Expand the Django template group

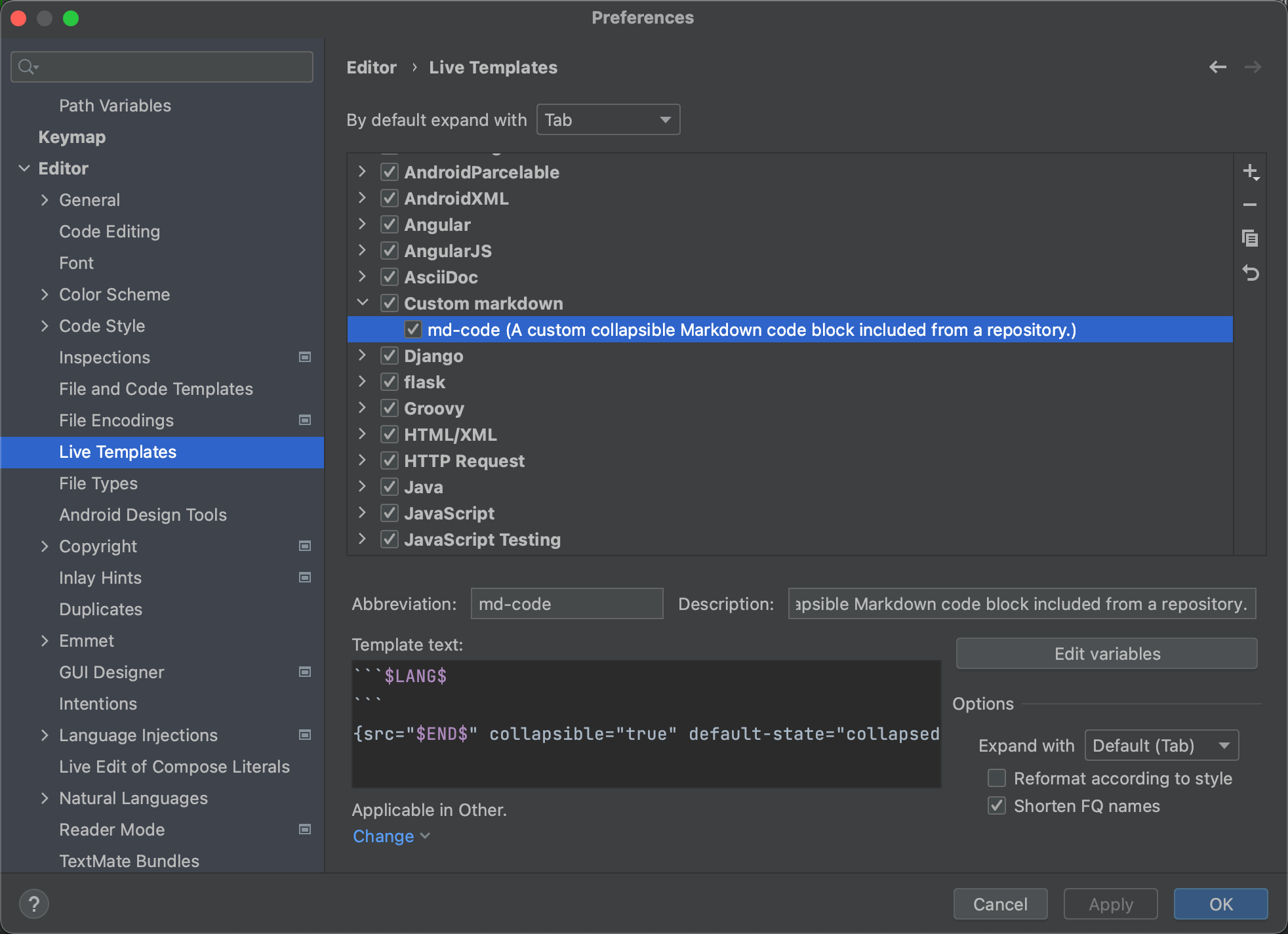tap(362, 355)
